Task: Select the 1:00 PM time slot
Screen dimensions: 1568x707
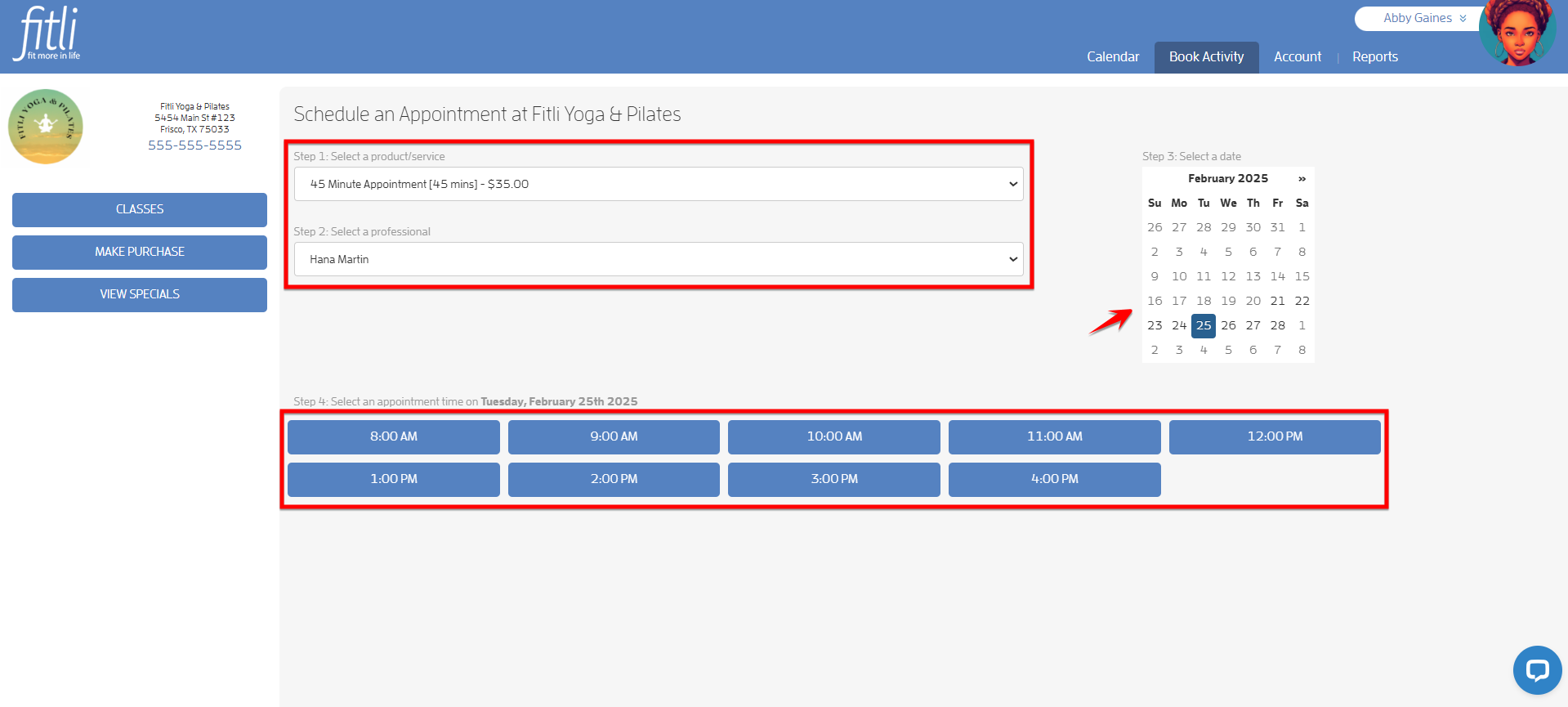Action: (394, 480)
